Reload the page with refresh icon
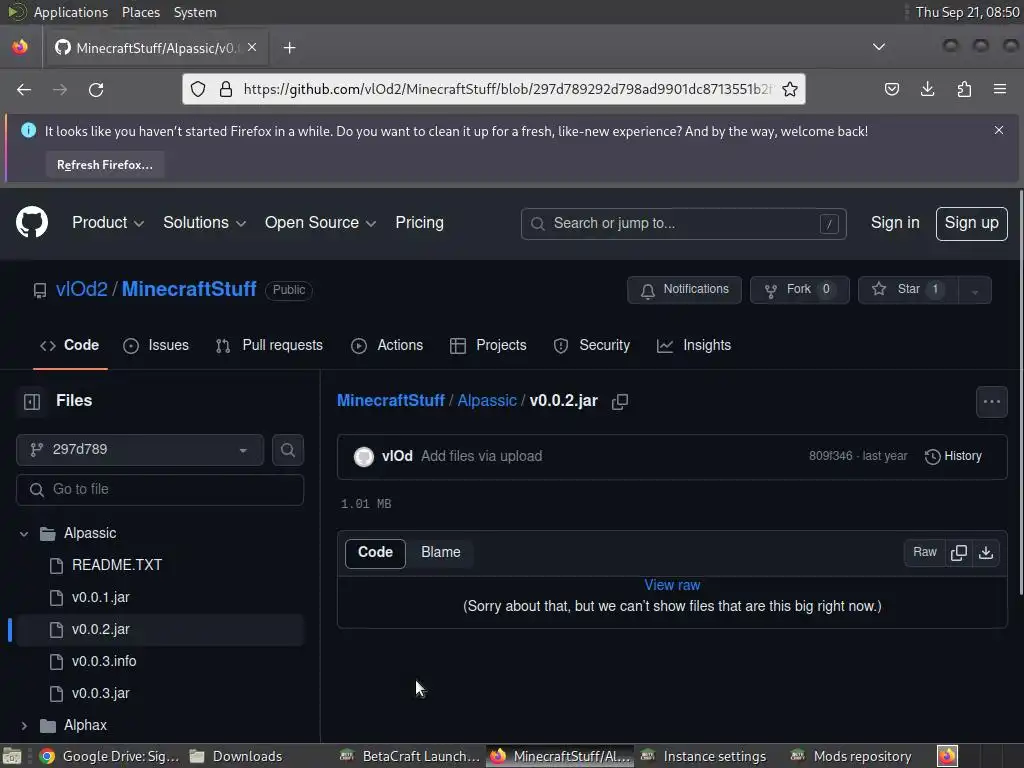1024x768 pixels. click(96, 89)
